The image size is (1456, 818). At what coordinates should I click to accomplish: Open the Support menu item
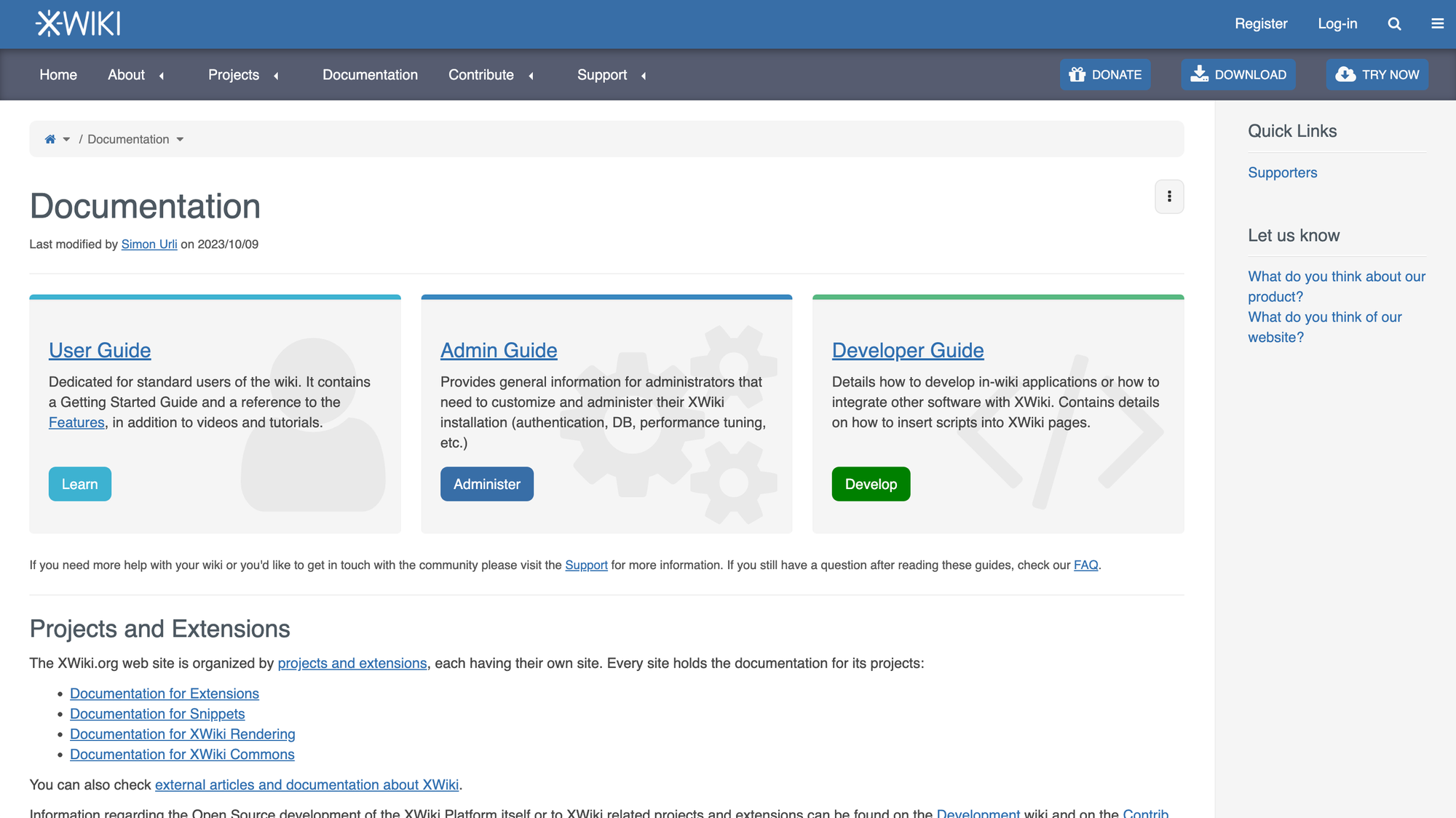pyautogui.click(x=602, y=75)
